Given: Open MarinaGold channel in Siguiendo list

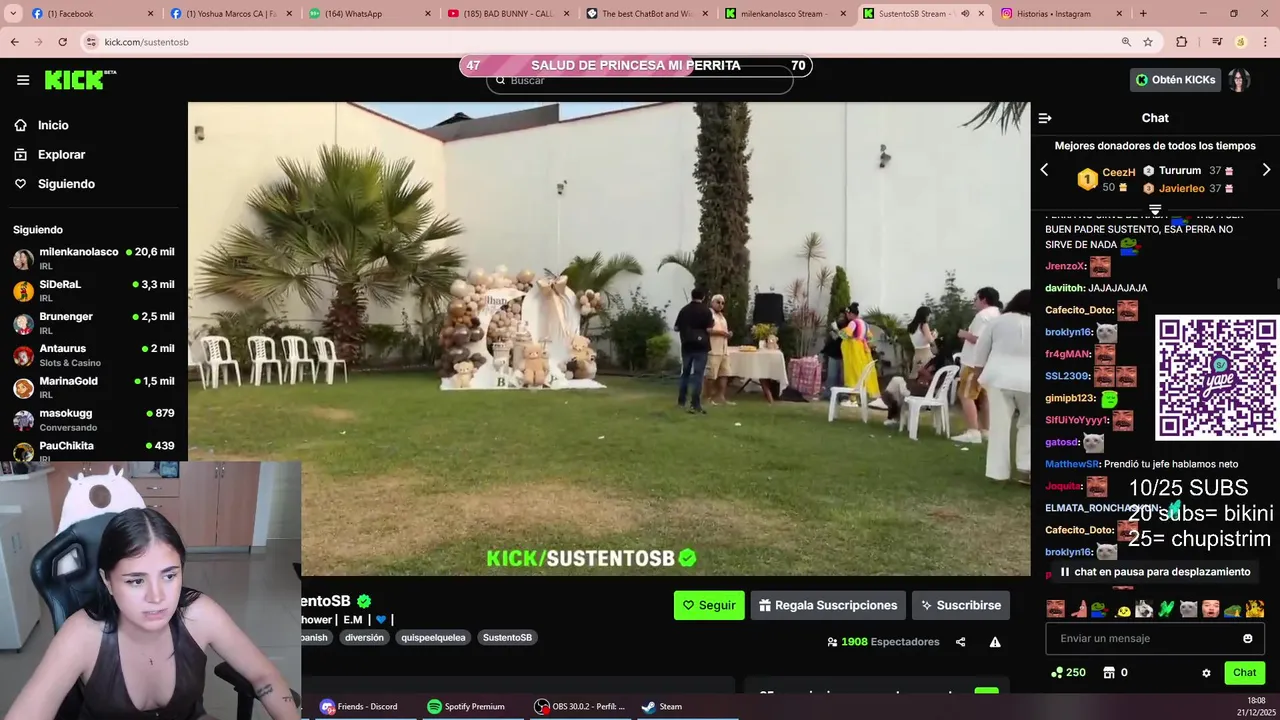Looking at the screenshot, I should point(93,387).
